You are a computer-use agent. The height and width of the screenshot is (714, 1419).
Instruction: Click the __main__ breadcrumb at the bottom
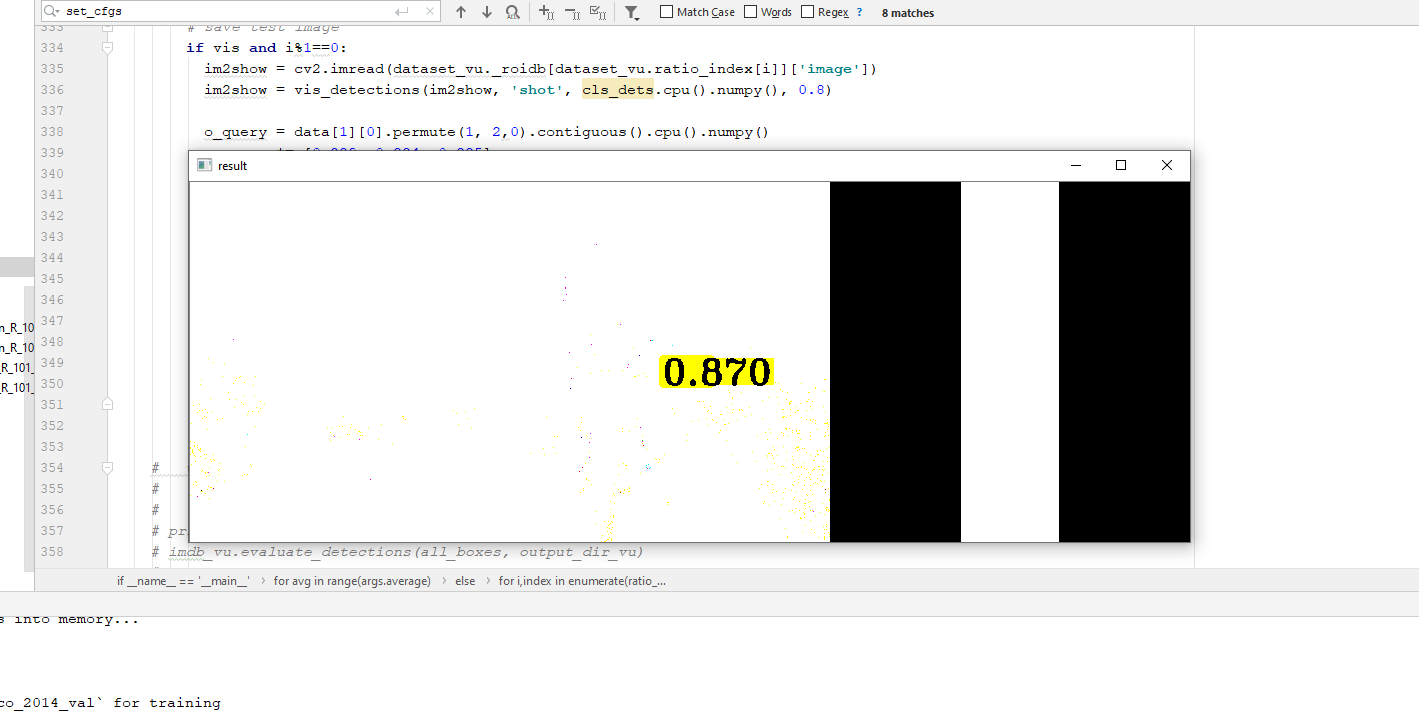tap(182, 580)
